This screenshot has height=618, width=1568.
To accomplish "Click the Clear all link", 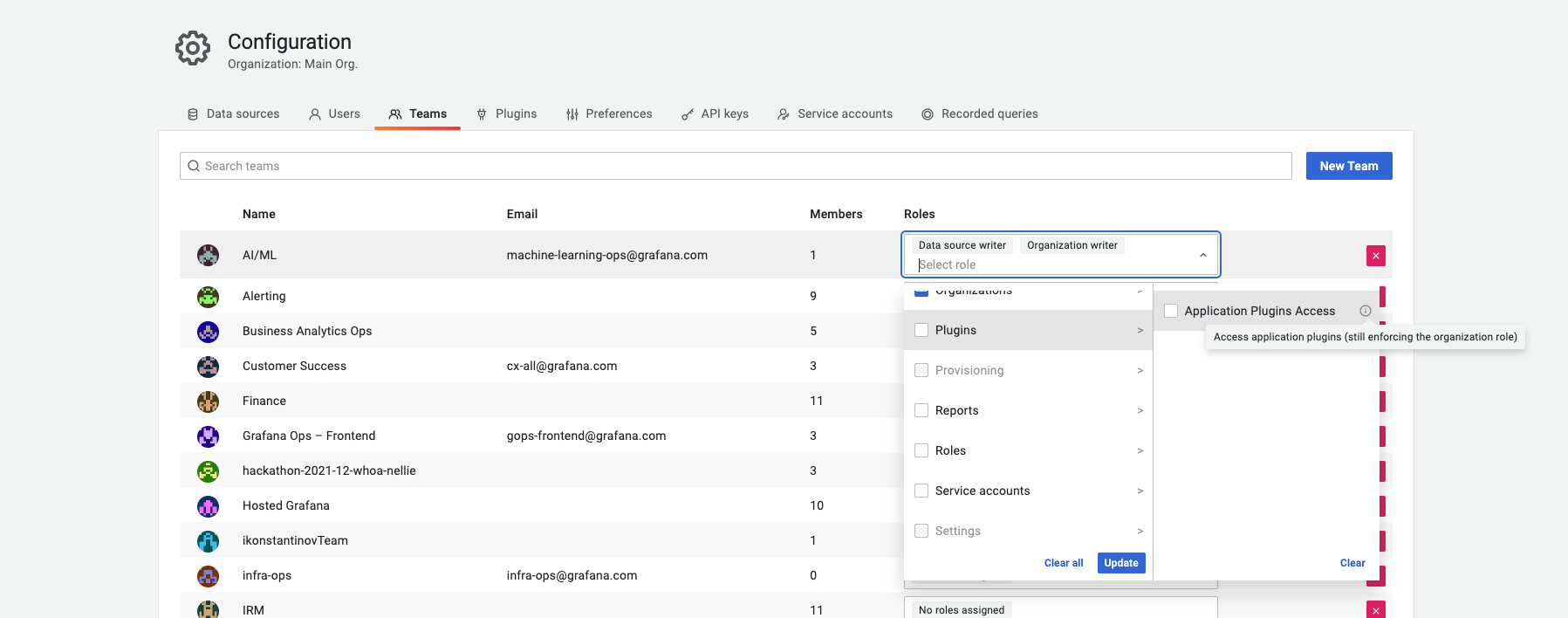I will point(1063,563).
